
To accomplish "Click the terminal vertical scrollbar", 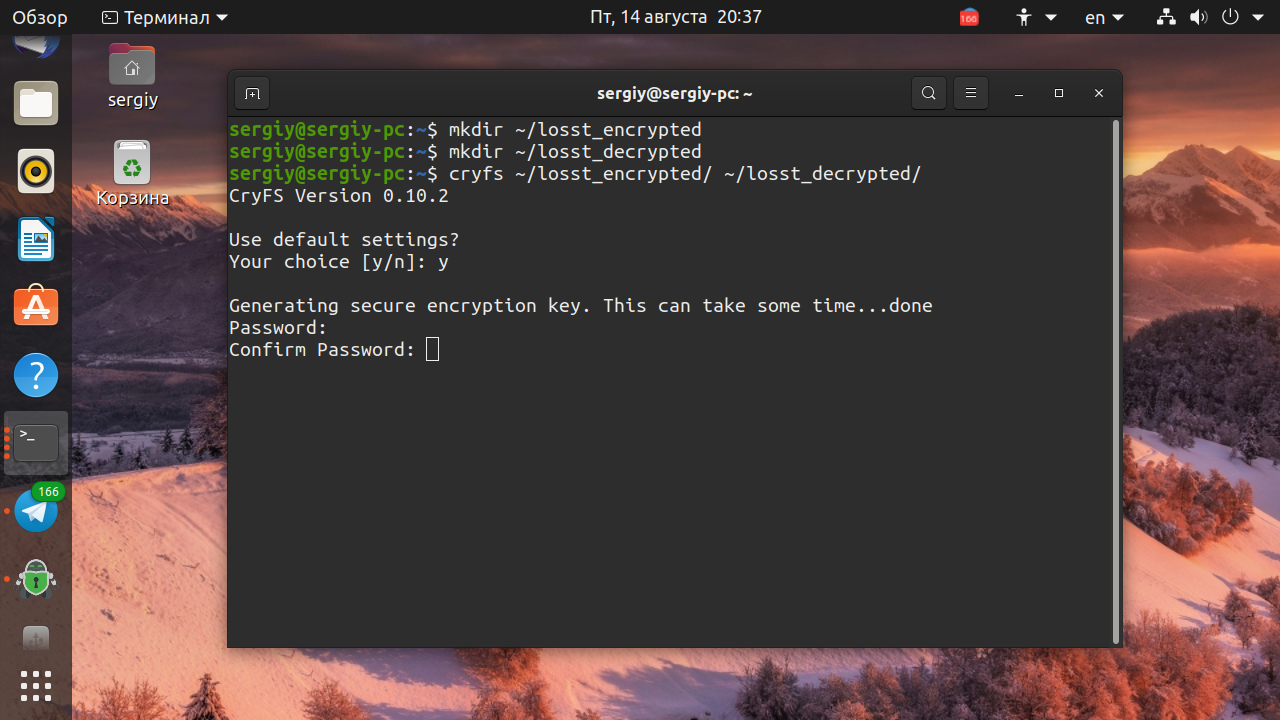I will tap(1116, 381).
